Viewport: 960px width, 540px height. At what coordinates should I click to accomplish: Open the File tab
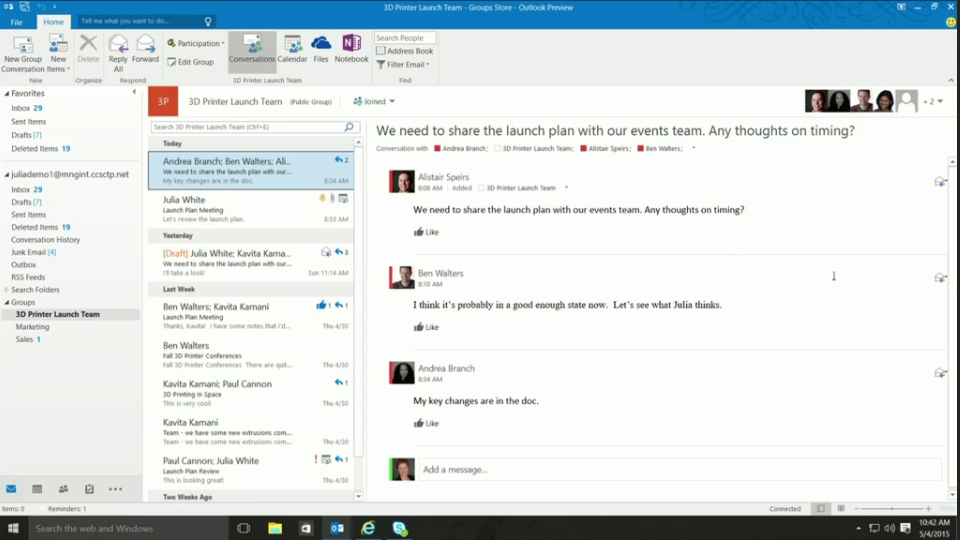coord(17,22)
